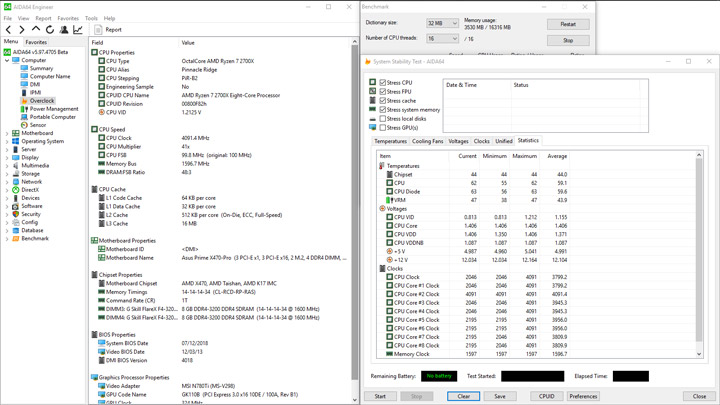This screenshot has height=405, width=720.
Task: Open Power Management in the tree
Action: point(54,109)
